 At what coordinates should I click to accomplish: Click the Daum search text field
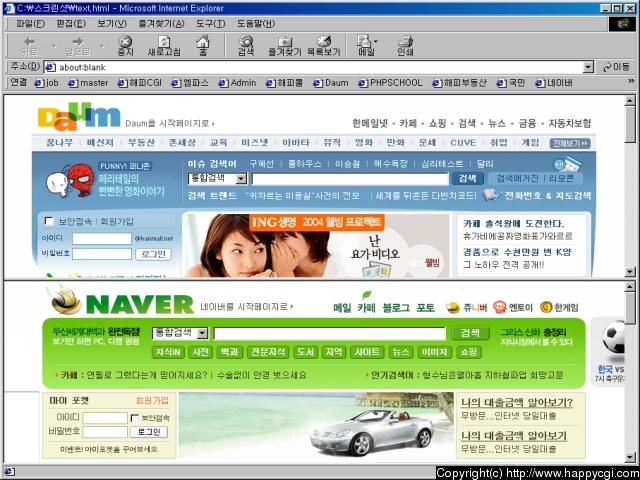pyautogui.click(x=350, y=179)
